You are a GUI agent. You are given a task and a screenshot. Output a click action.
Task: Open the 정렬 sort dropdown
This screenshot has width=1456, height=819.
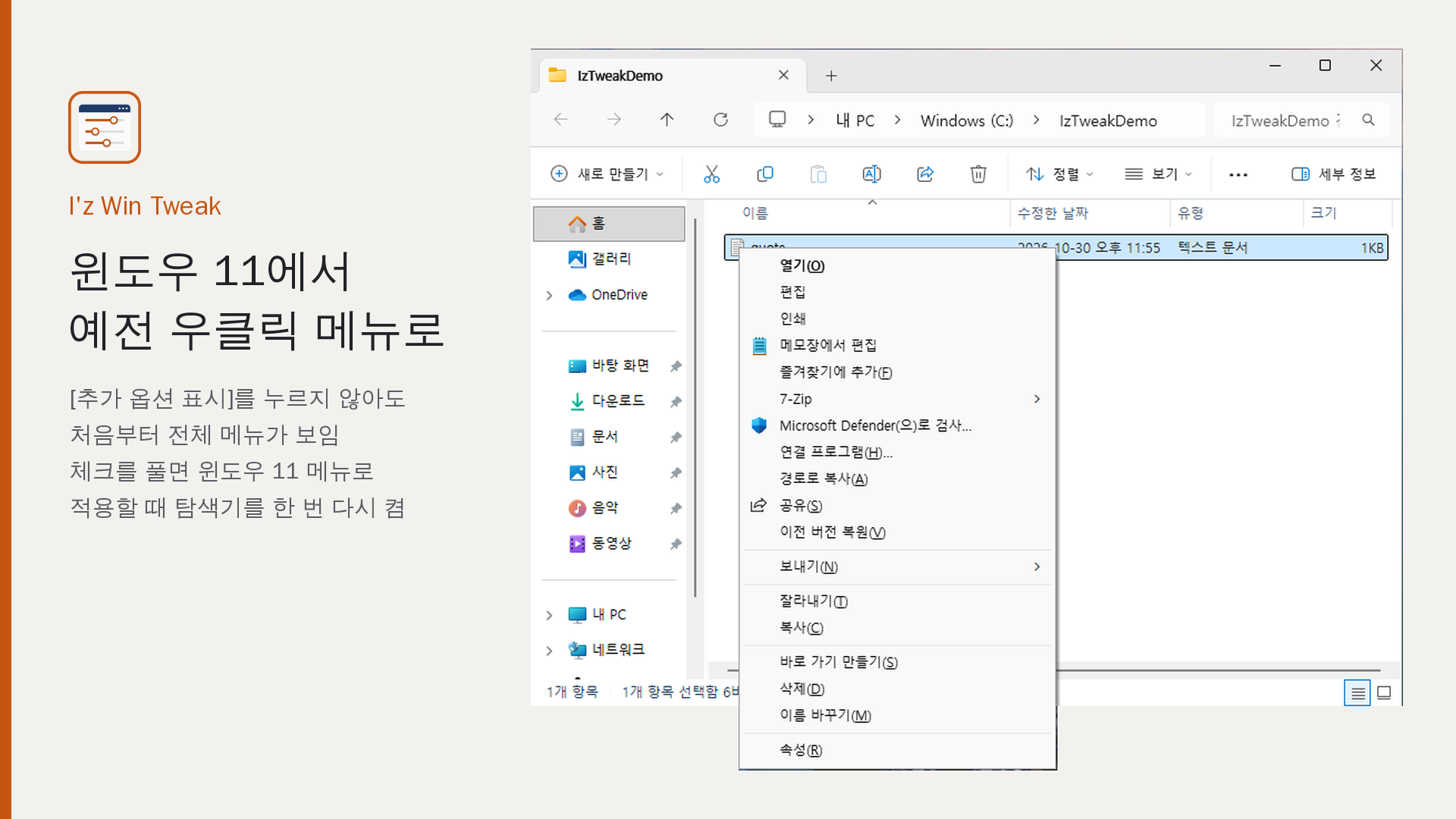pos(1059,174)
